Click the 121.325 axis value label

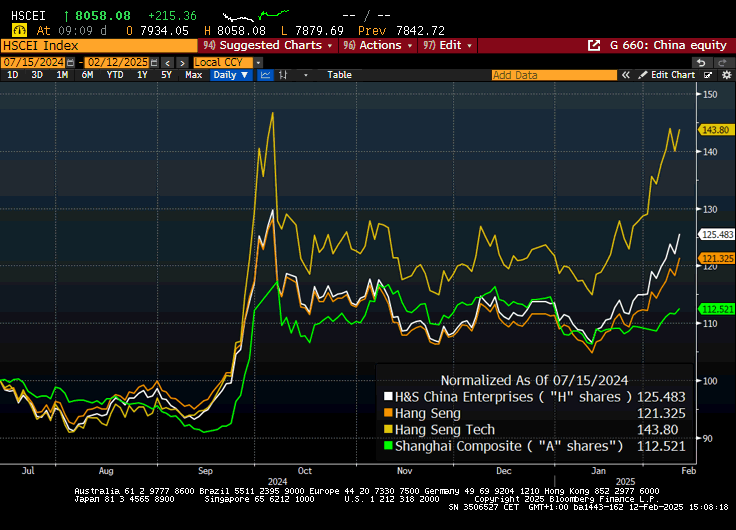pos(717,258)
